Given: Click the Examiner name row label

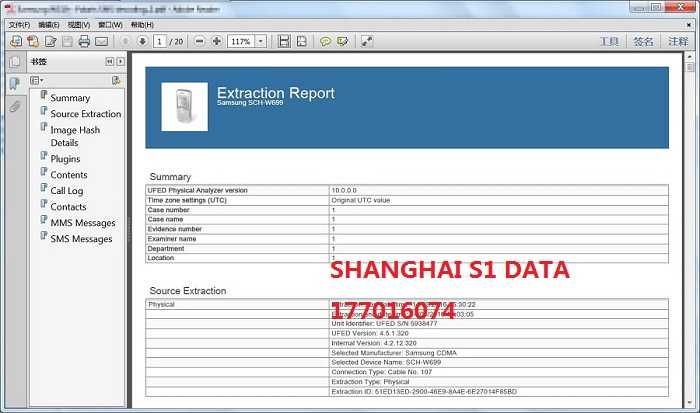Looking at the screenshot, I should [x=172, y=239].
